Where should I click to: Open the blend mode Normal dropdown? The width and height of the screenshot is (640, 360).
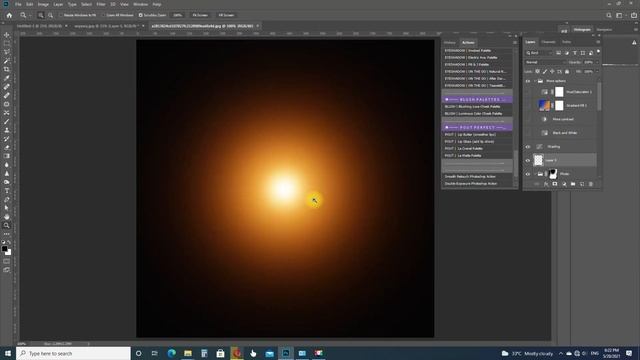click(545, 62)
